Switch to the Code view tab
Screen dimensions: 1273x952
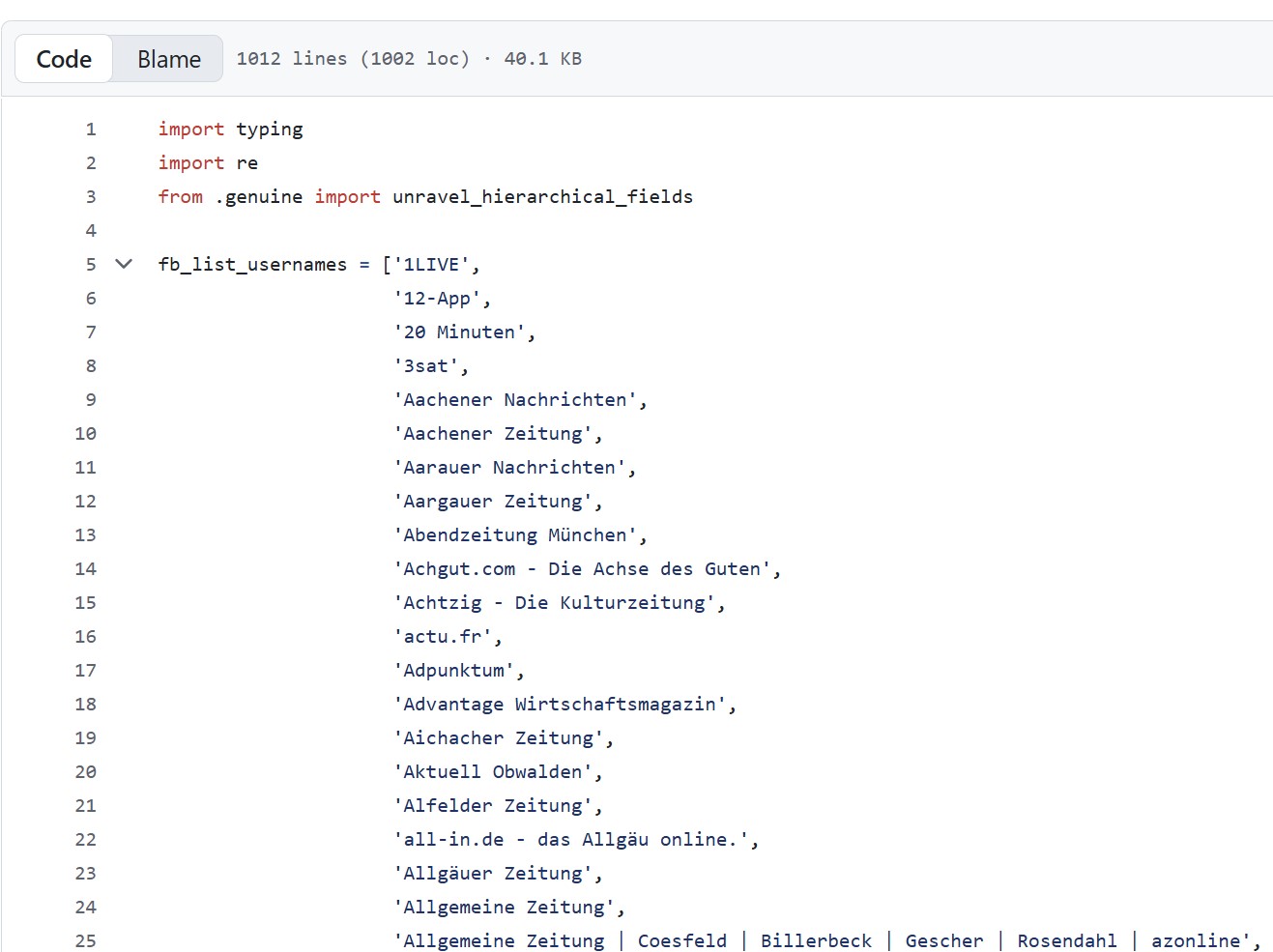[x=64, y=59]
